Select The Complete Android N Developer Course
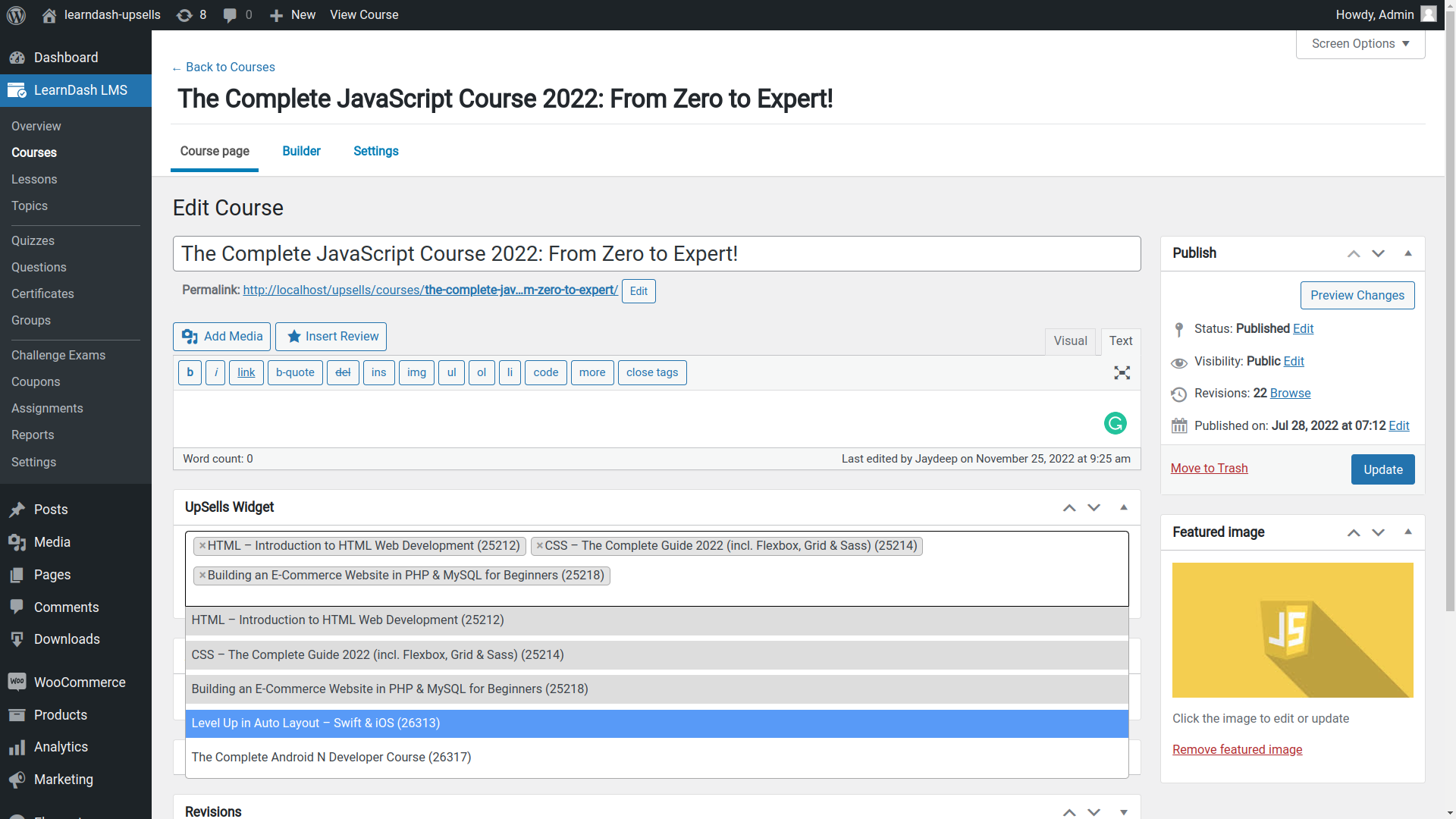Screen dimensions: 1456x819 (x=657, y=758)
